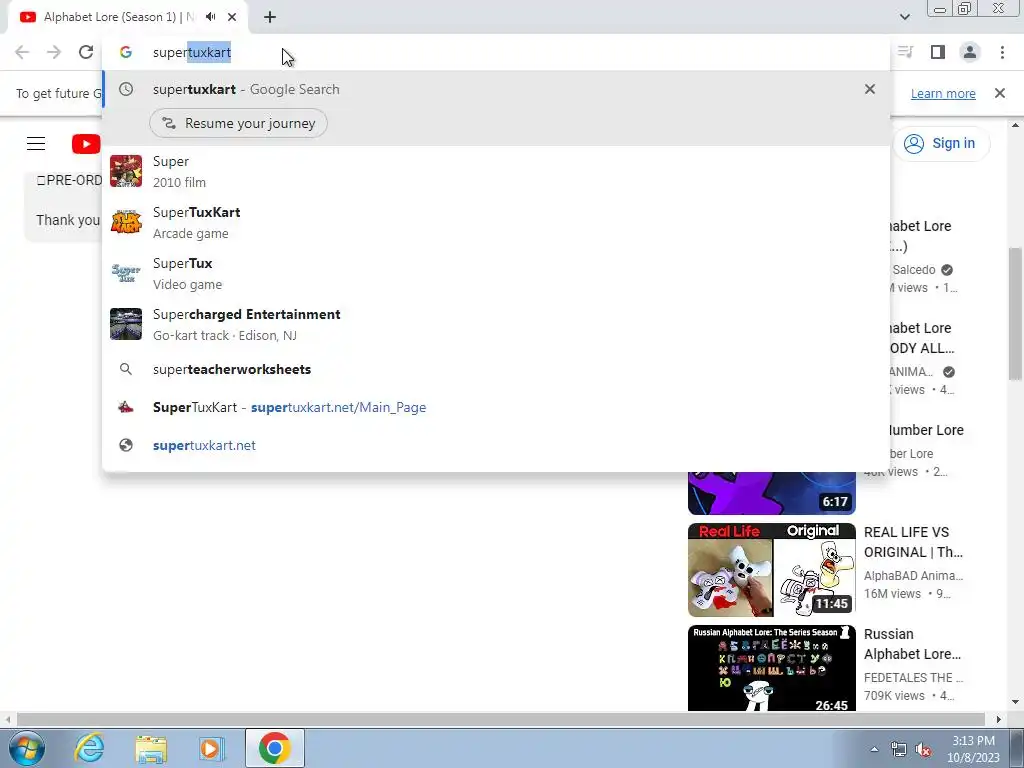Select Supercharged Entertainment go-kart track suggestion

point(496,325)
